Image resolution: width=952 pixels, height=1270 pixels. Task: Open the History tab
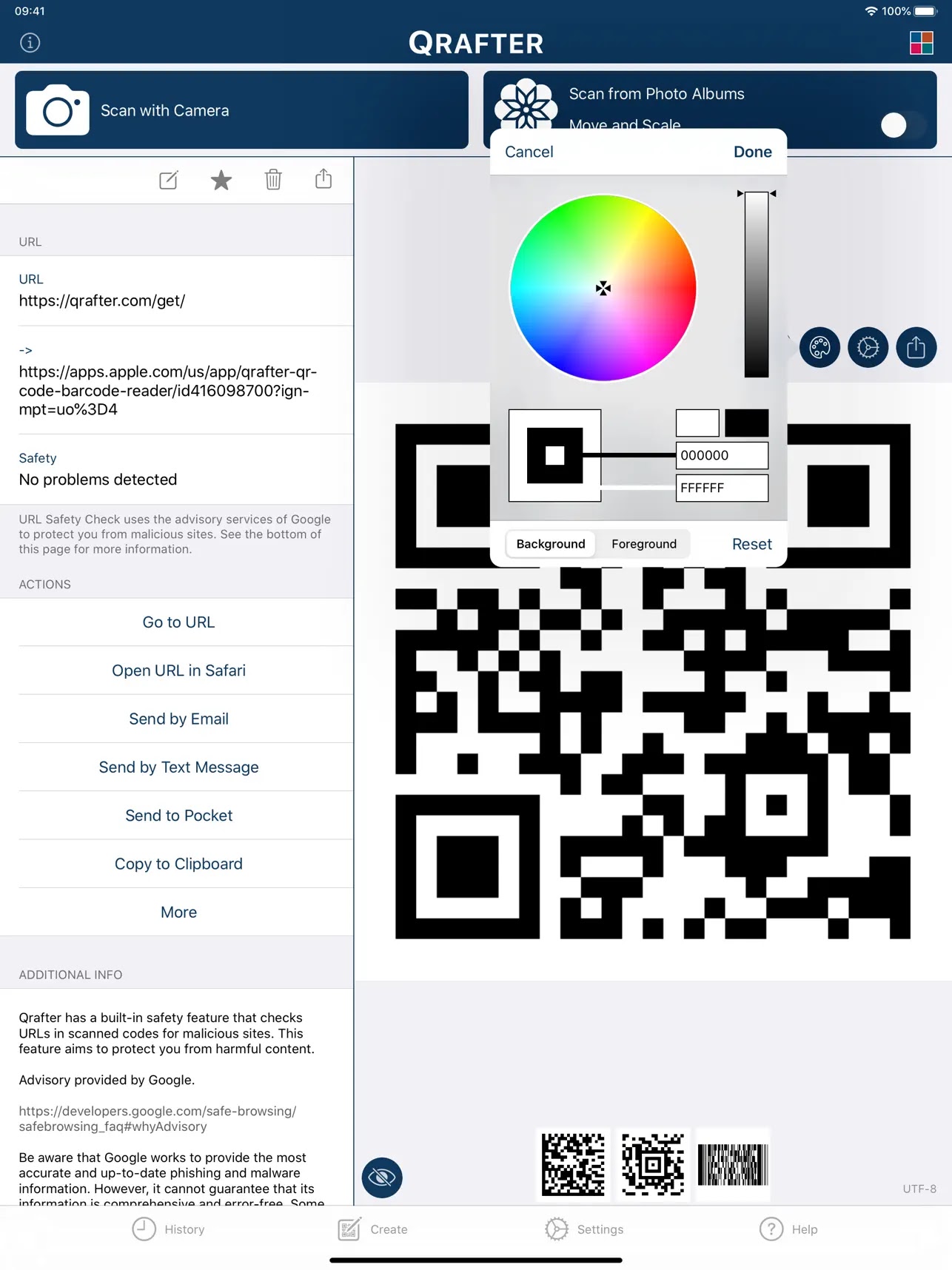(168, 1229)
